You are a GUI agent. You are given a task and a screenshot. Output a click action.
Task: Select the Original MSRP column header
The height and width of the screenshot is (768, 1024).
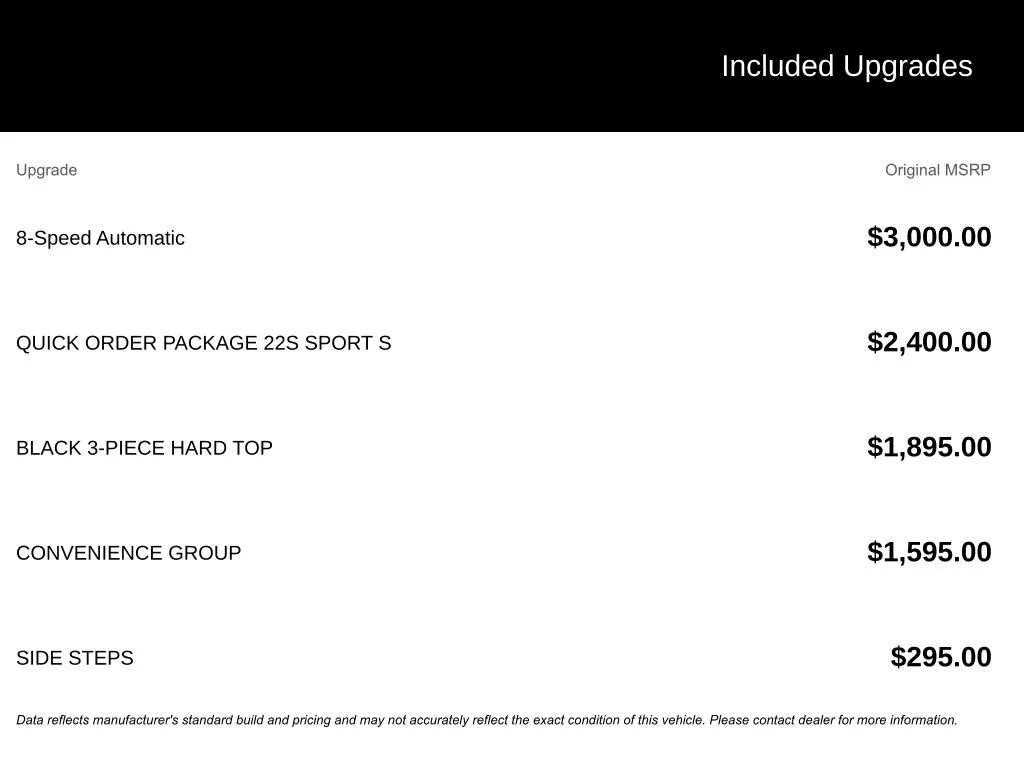click(x=938, y=170)
